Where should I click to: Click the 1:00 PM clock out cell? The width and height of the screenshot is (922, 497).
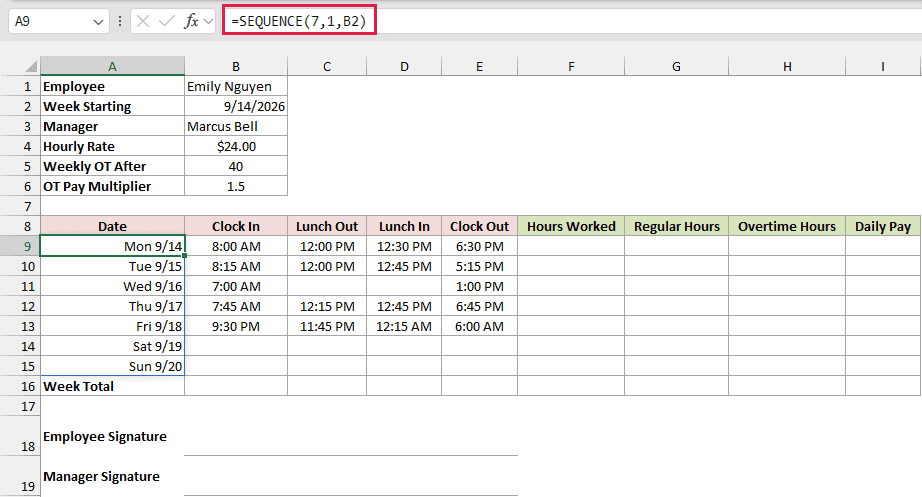pos(479,286)
